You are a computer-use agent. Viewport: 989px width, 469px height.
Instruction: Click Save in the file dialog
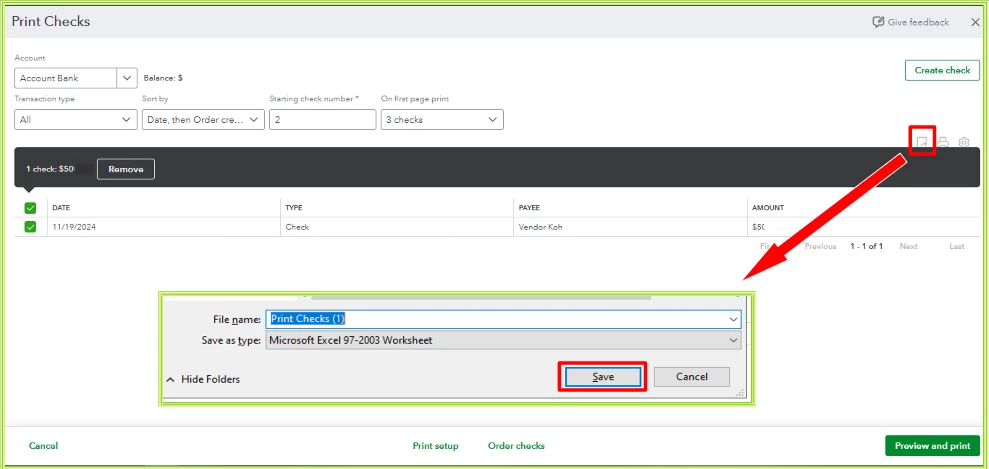[603, 377]
